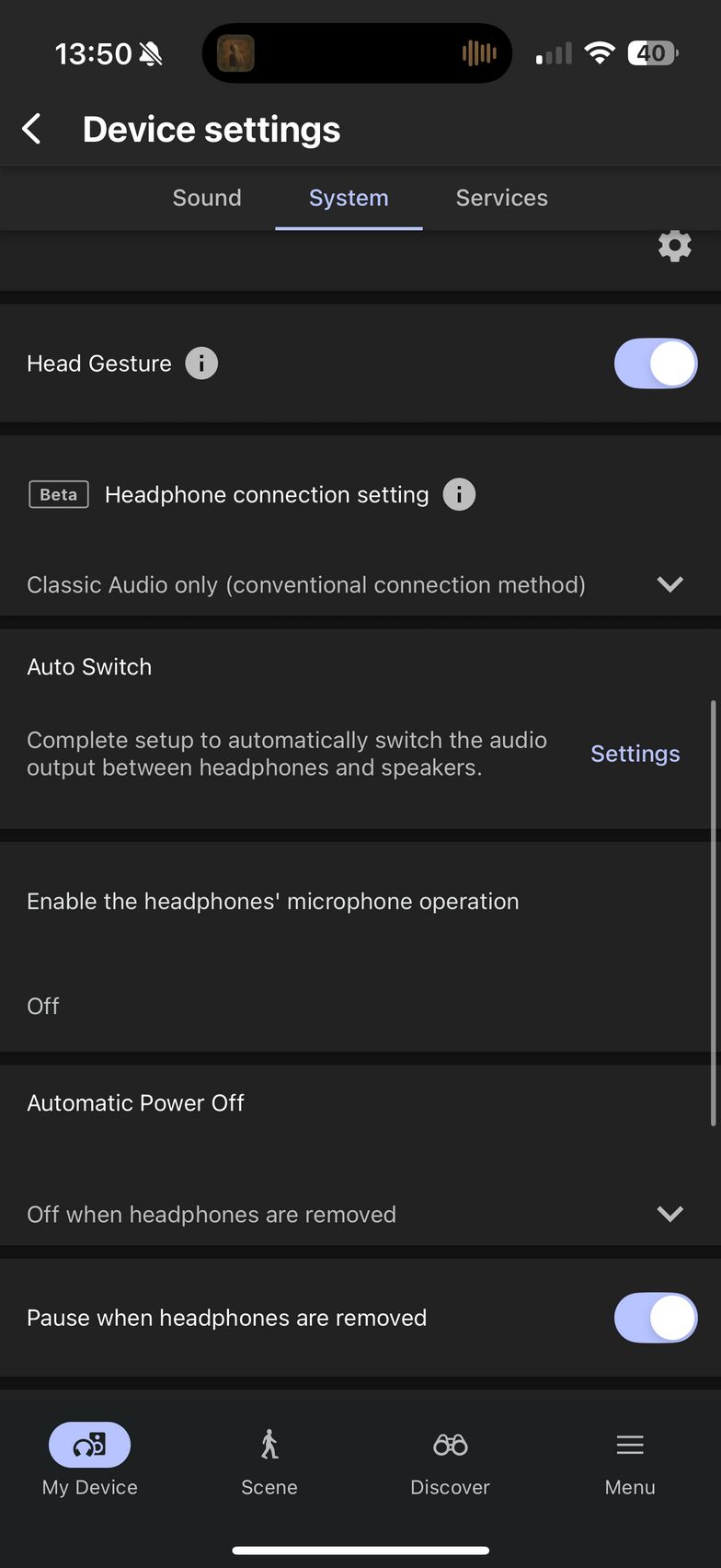Open Headphone connection setting info icon

pos(459,494)
